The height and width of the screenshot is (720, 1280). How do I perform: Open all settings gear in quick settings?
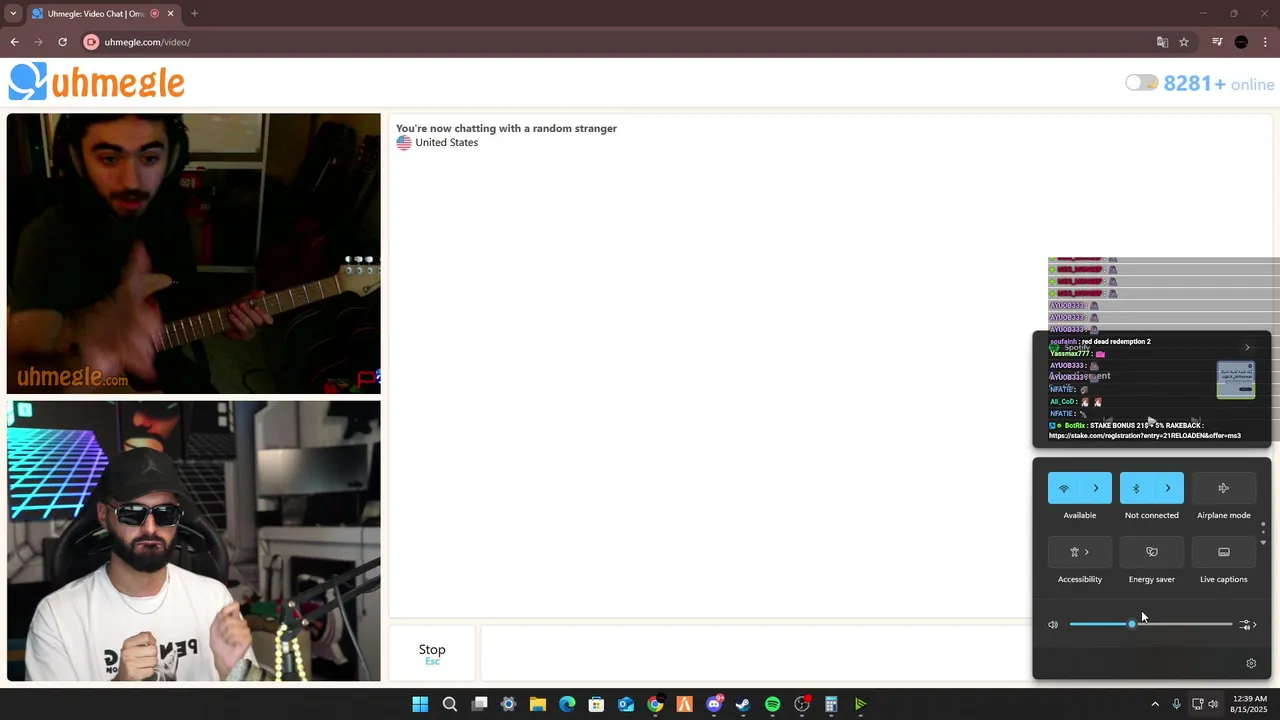pos(1251,663)
